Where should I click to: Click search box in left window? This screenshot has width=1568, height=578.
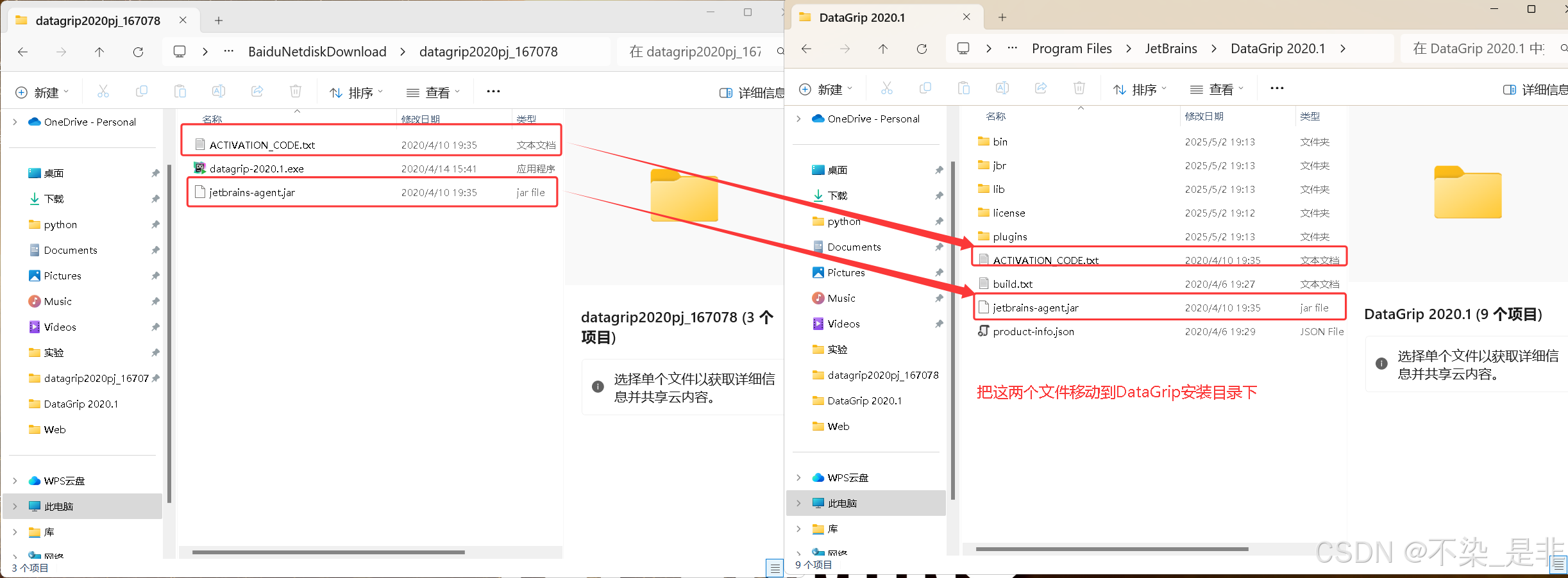point(702,52)
